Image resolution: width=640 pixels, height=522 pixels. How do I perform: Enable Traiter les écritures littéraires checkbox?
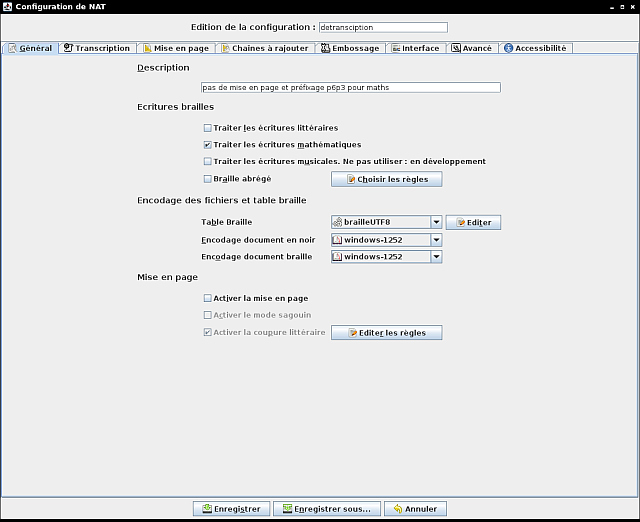pos(207,128)
